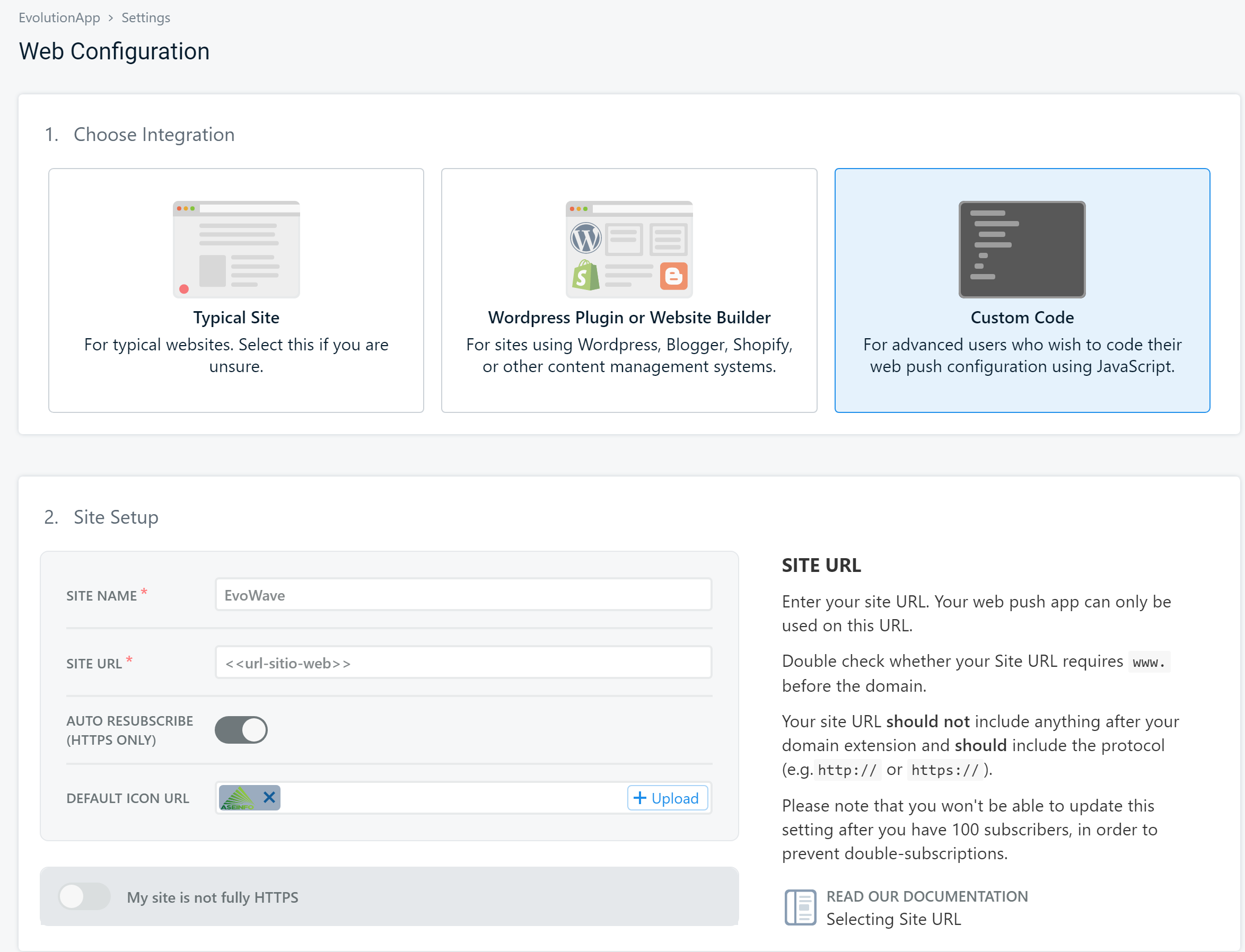This screenshot has height=952, width=1245.
Task: Focus the Site Name input field
Action: click(x=463, y=594)
